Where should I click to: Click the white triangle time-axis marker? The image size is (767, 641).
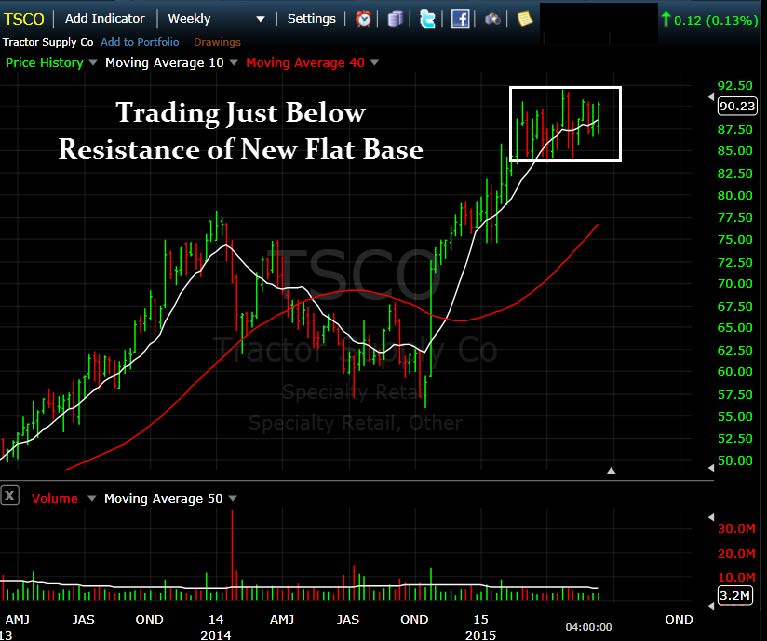[x=611, y=471]
